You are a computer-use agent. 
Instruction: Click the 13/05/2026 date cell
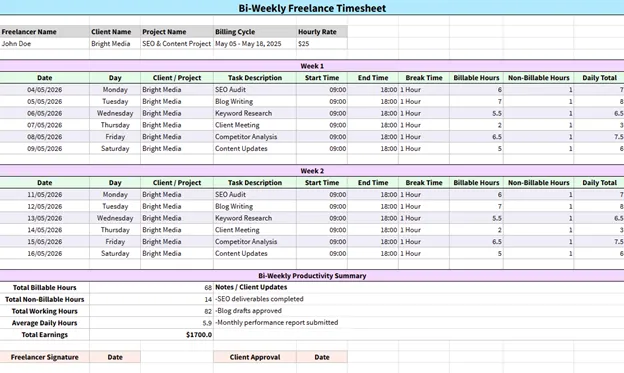45,218
